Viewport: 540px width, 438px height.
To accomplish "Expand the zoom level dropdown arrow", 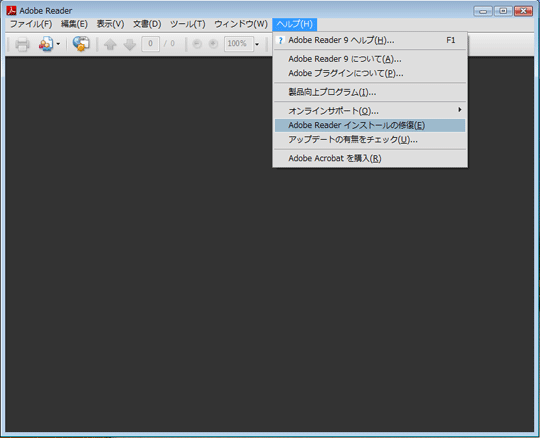I will click(x=257, y=44).
